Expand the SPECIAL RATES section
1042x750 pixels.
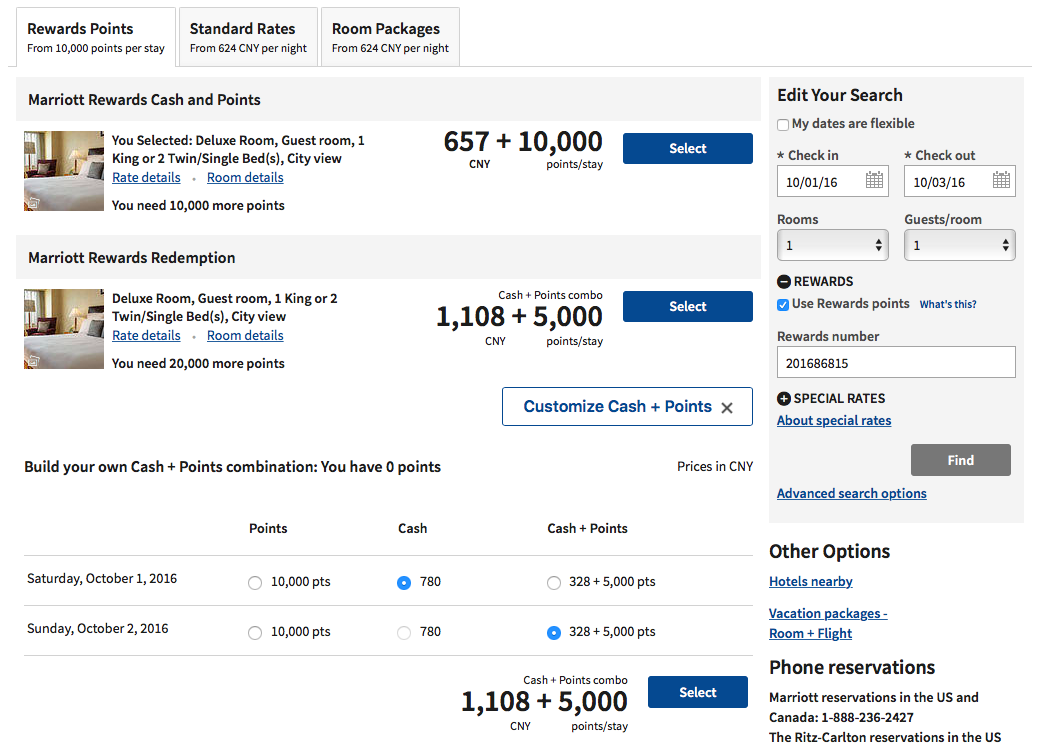(783, 398)
